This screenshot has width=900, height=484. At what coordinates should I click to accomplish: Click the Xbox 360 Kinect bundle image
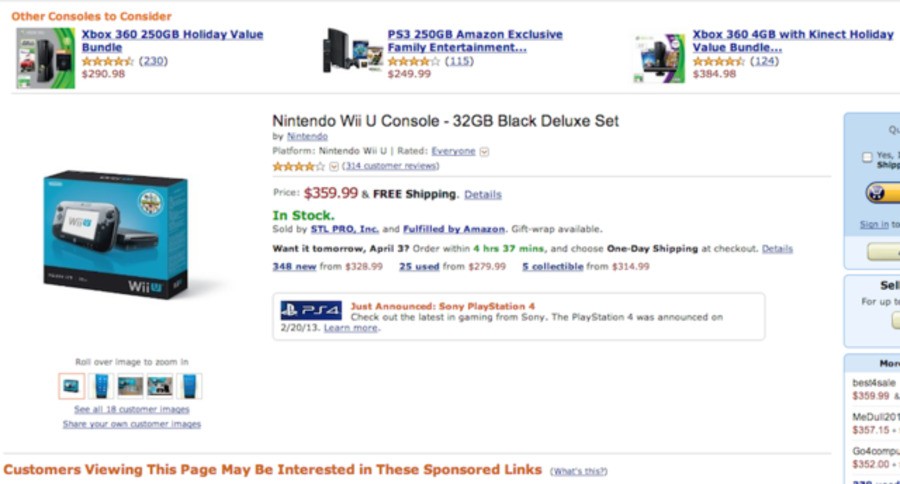659,58
